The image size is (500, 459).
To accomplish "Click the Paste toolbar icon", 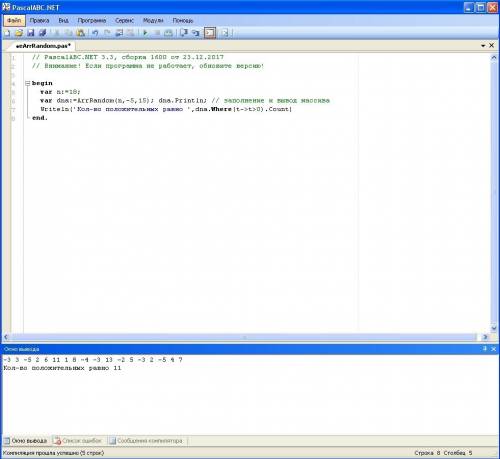I will pos(80,33).
